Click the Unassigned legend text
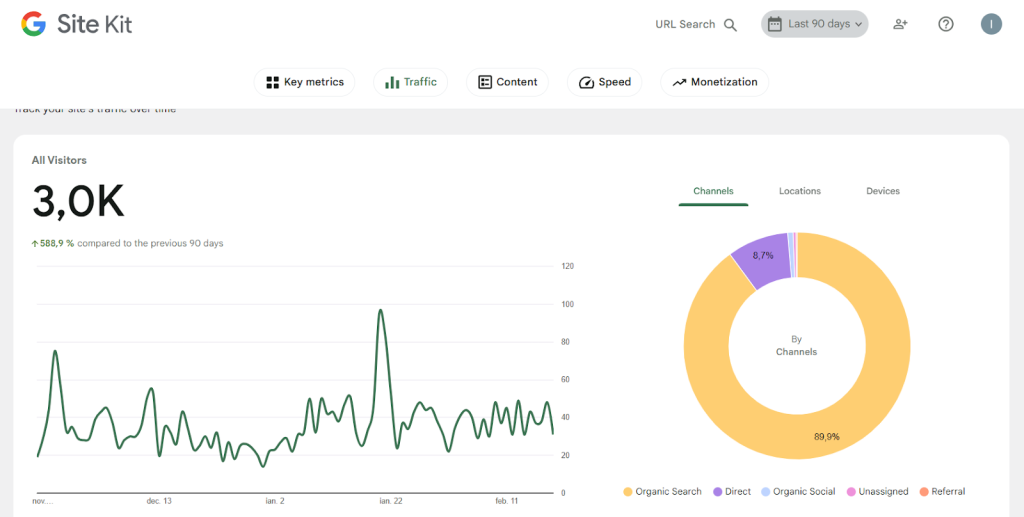This screenshot has height=517, width=1024. tap(884, 492)
